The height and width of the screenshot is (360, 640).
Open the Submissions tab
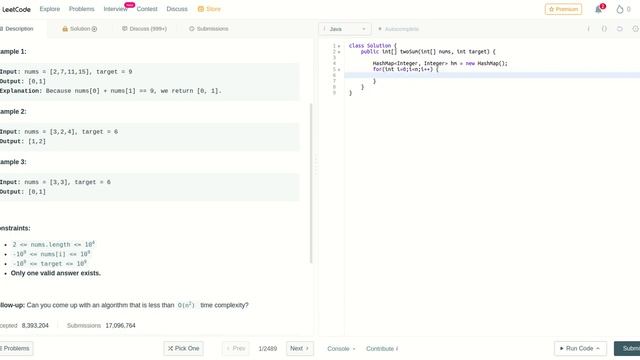[209, 29]
